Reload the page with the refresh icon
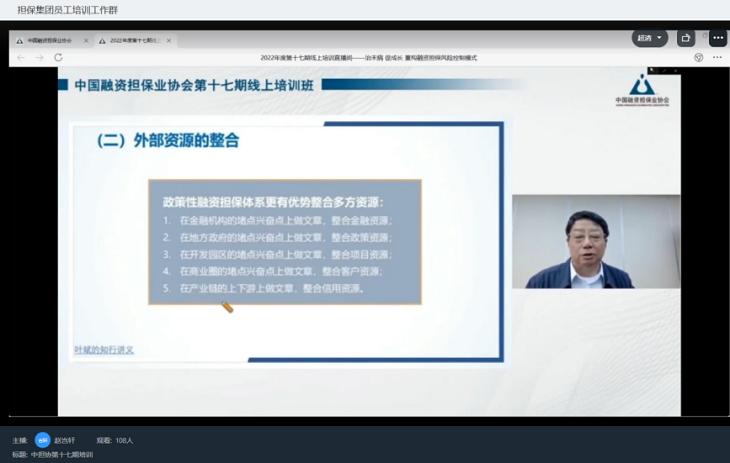The height and width of the screenshot is (463, 730). click(58, 57)
